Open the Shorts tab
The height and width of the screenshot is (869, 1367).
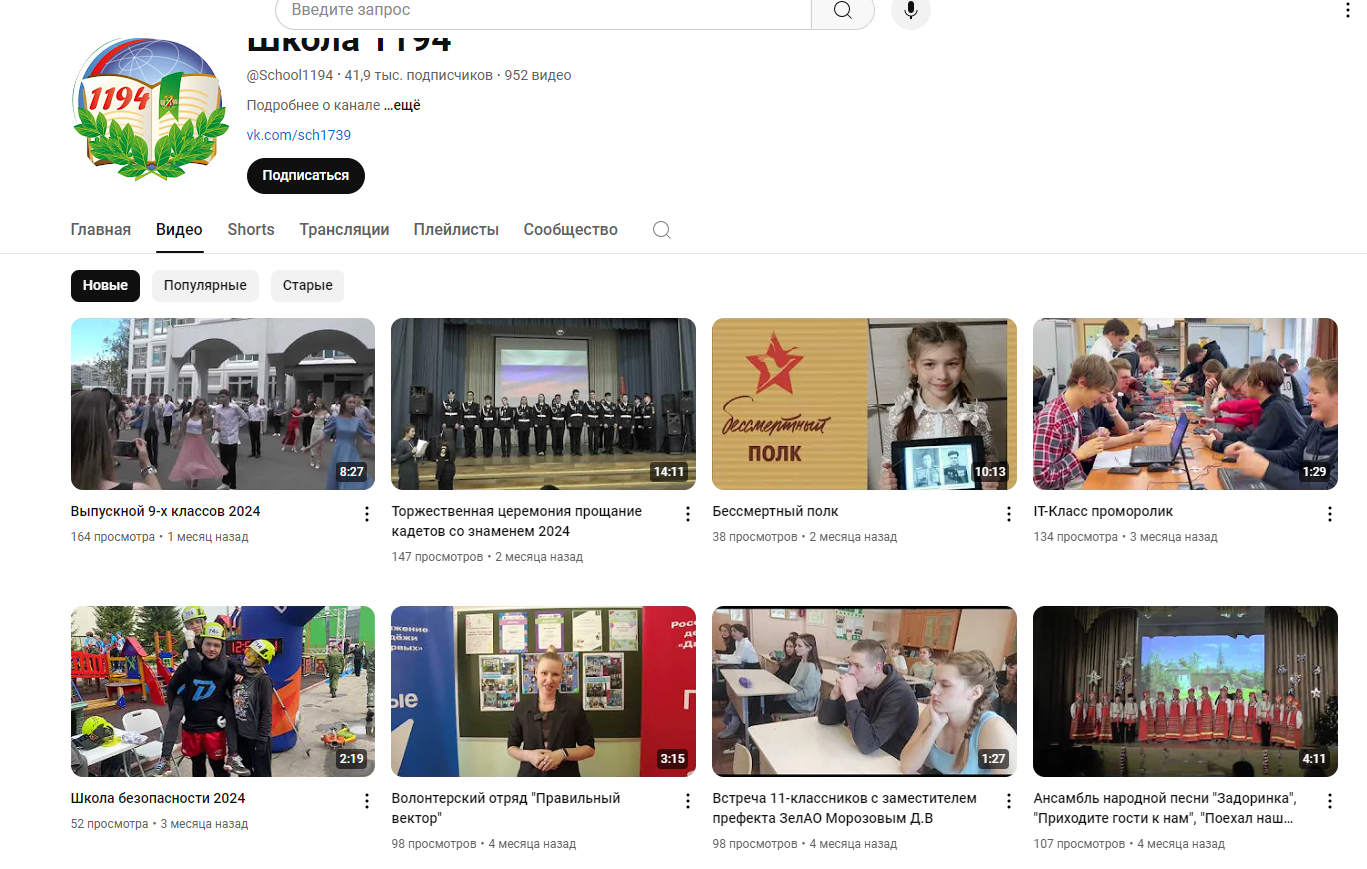[x=251, y=230]
